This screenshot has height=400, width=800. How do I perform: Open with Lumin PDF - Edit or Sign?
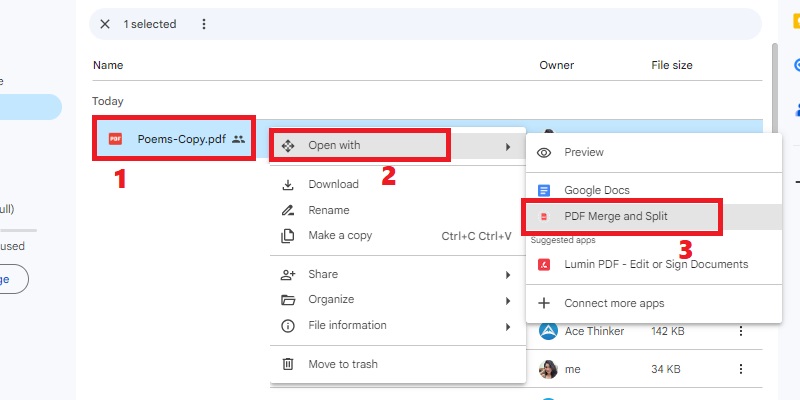[x=654, y=264]
